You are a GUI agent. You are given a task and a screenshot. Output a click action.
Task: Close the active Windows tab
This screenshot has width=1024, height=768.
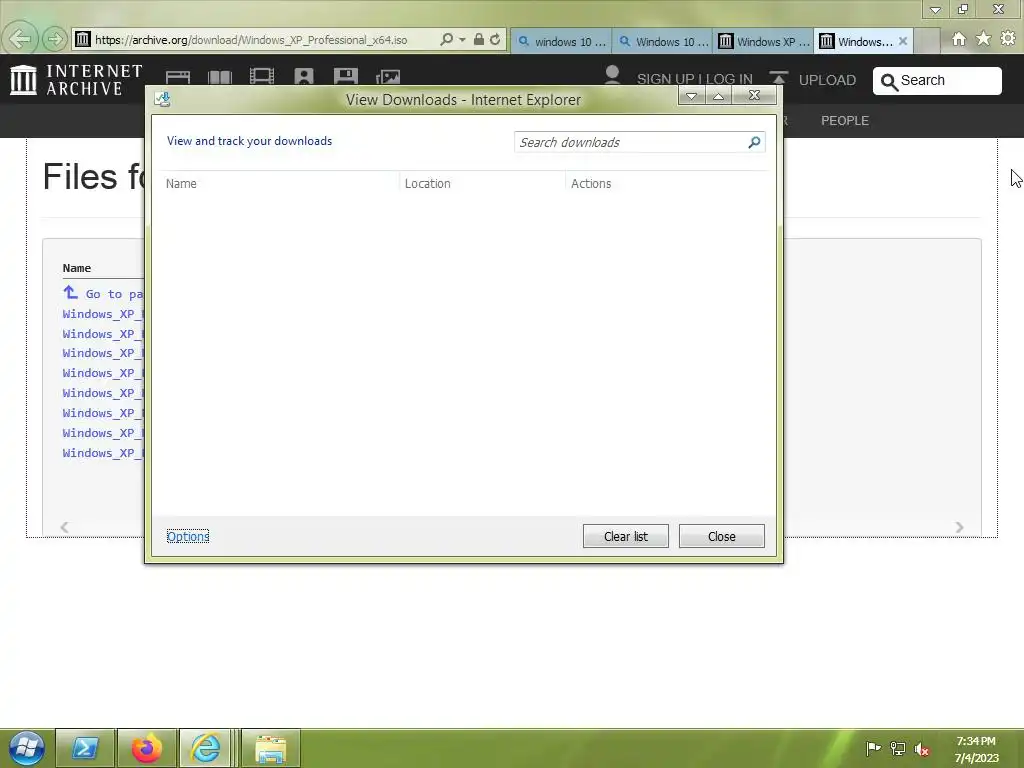[x=903, y=41]
